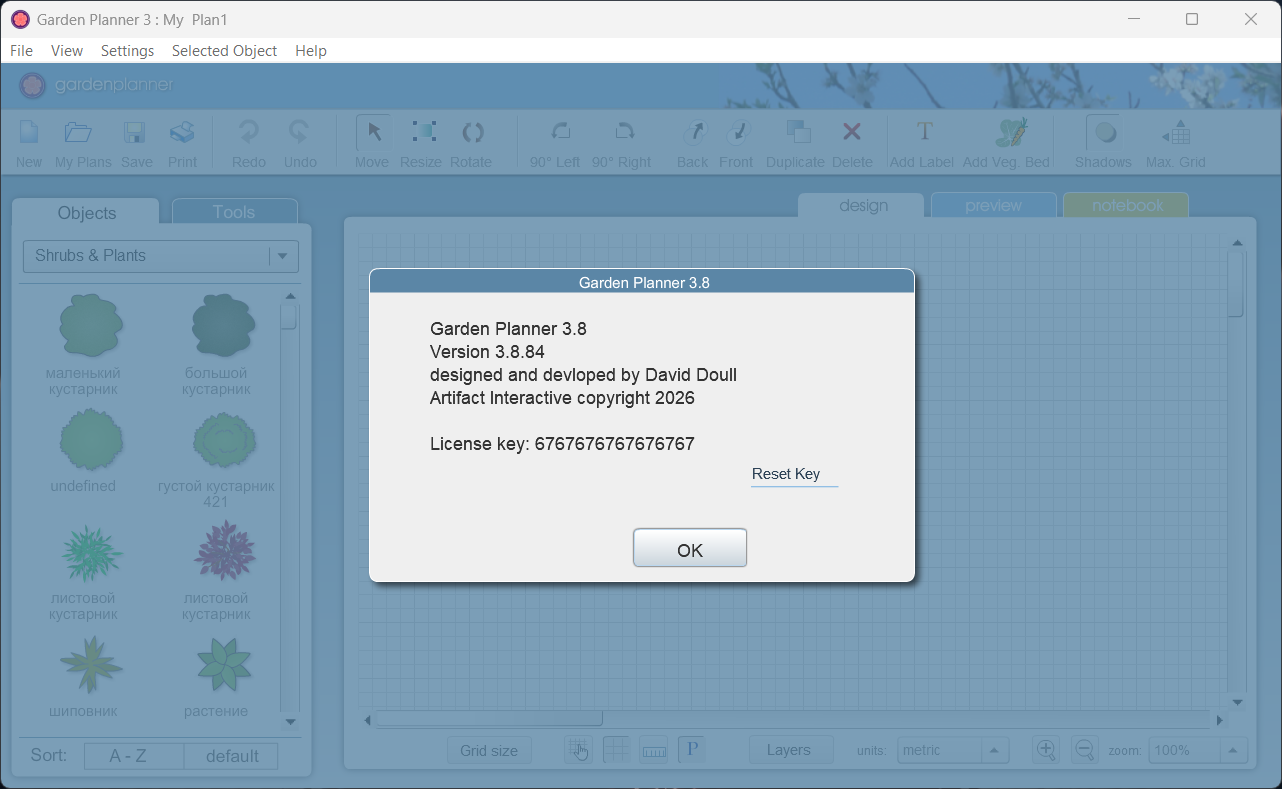This screenshot has width=1282, height=789.
Task: Select the густой кустарник 421 thumbnail
Action: [224, 439]
